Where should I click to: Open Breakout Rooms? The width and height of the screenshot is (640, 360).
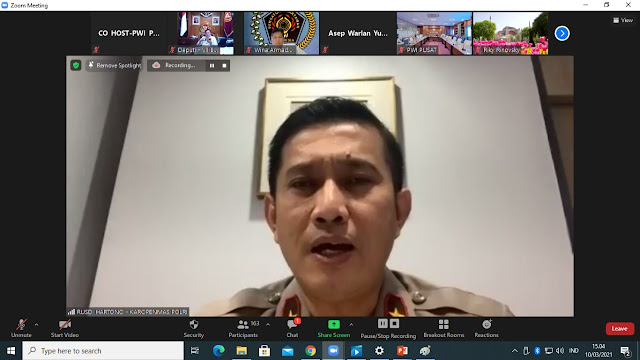[x=444, y=328]
